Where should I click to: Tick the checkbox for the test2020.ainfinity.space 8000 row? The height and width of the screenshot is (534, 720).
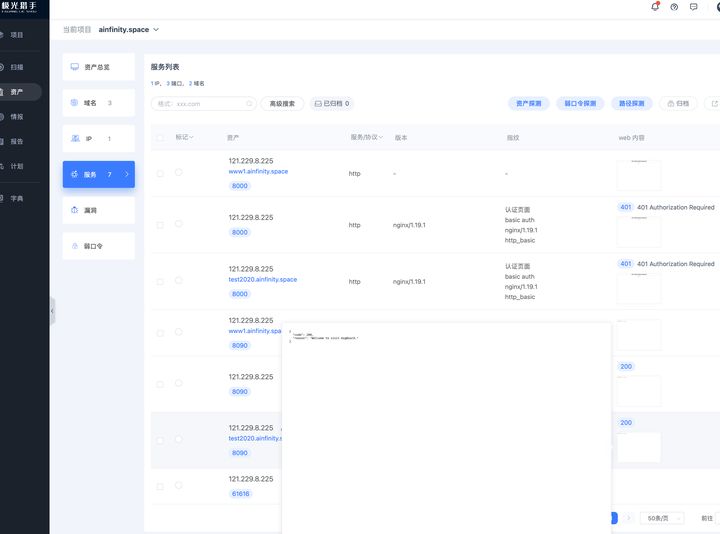click(x=160, y=281)
